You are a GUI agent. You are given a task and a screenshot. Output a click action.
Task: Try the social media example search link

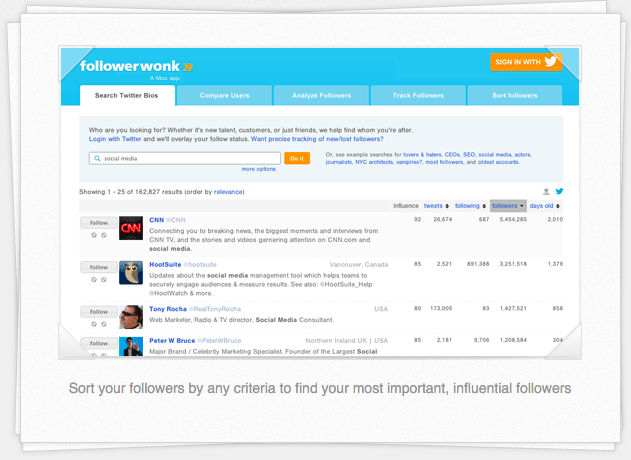click(x=495, y=155)
